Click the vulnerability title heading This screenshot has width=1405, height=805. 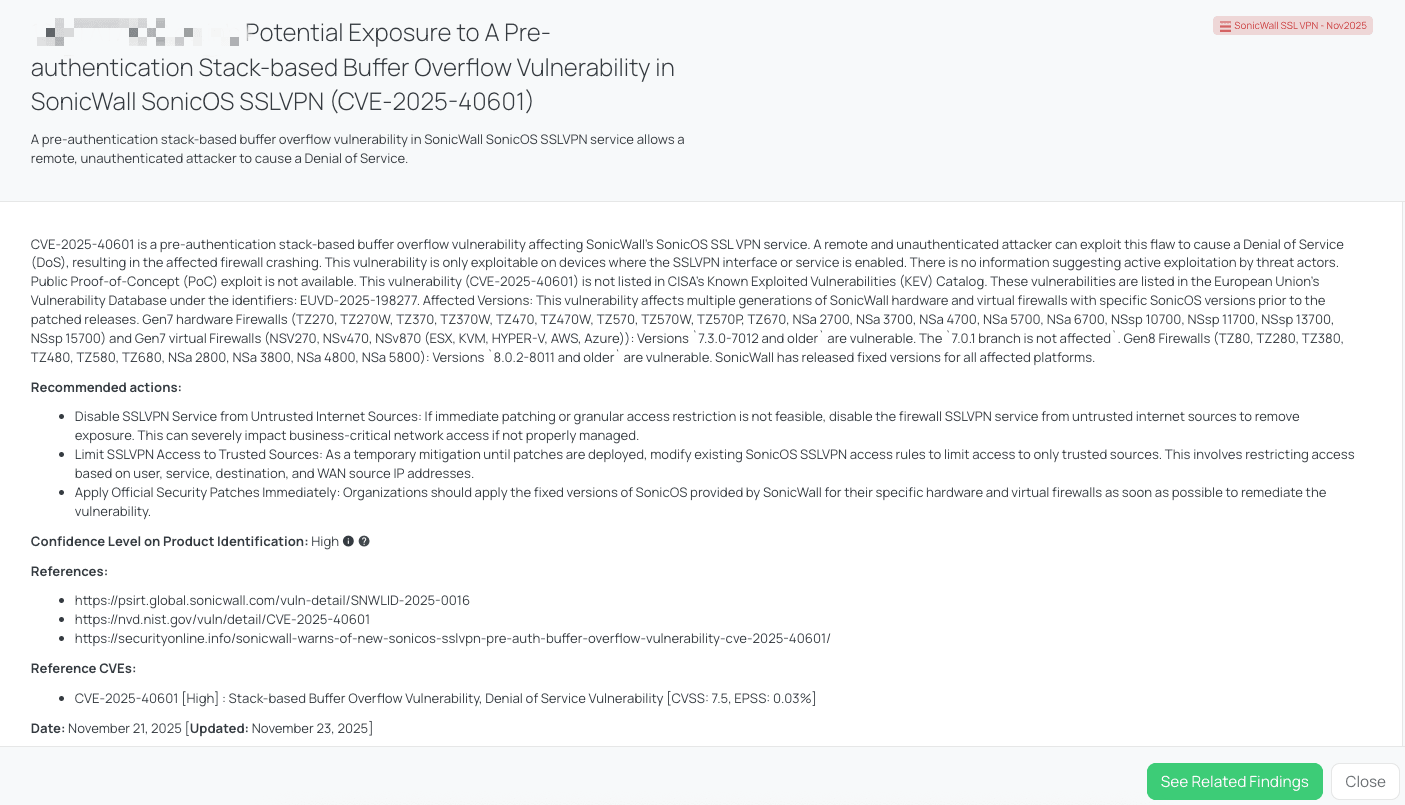(353, 67)
